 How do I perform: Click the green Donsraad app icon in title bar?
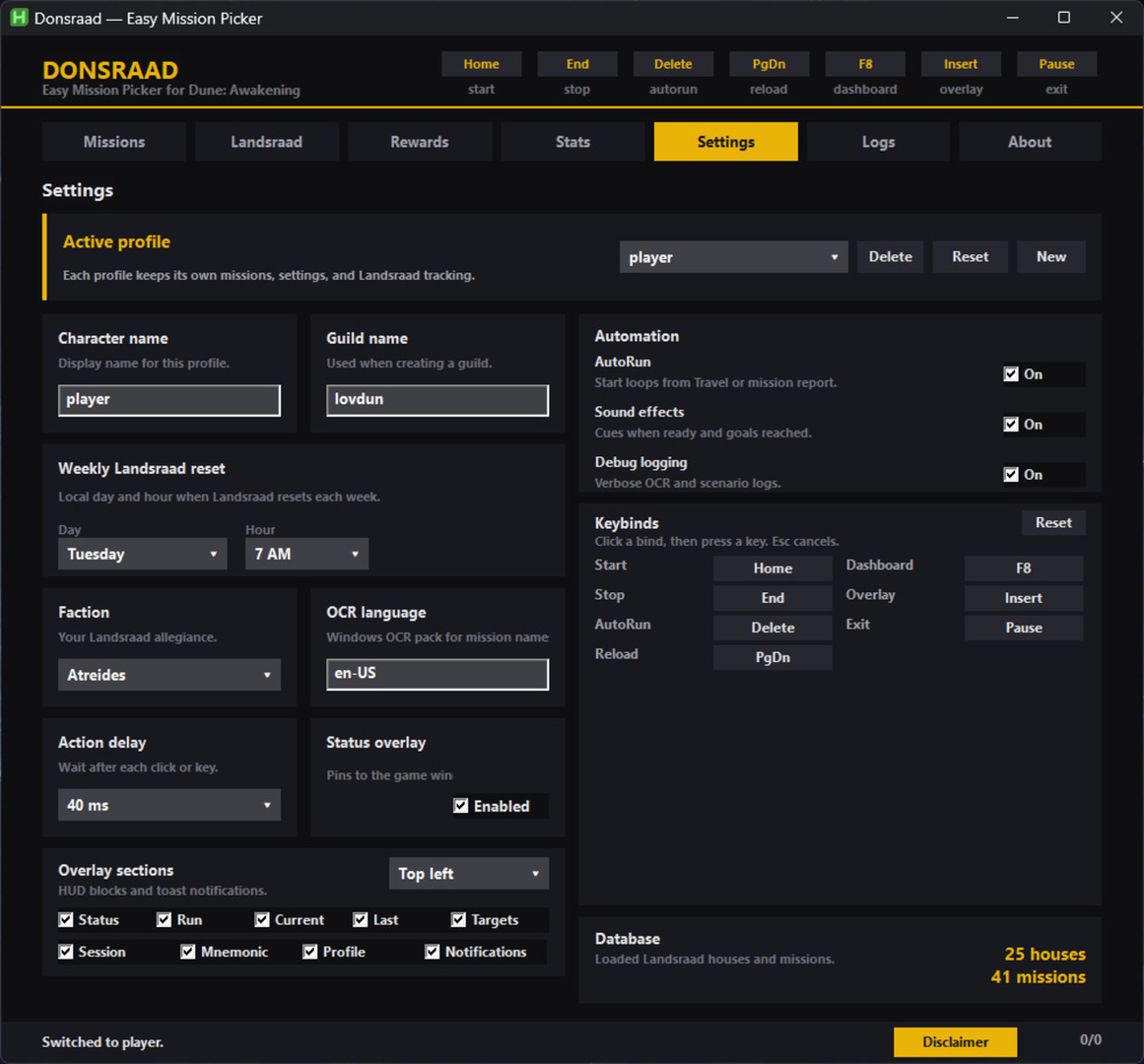19,18
